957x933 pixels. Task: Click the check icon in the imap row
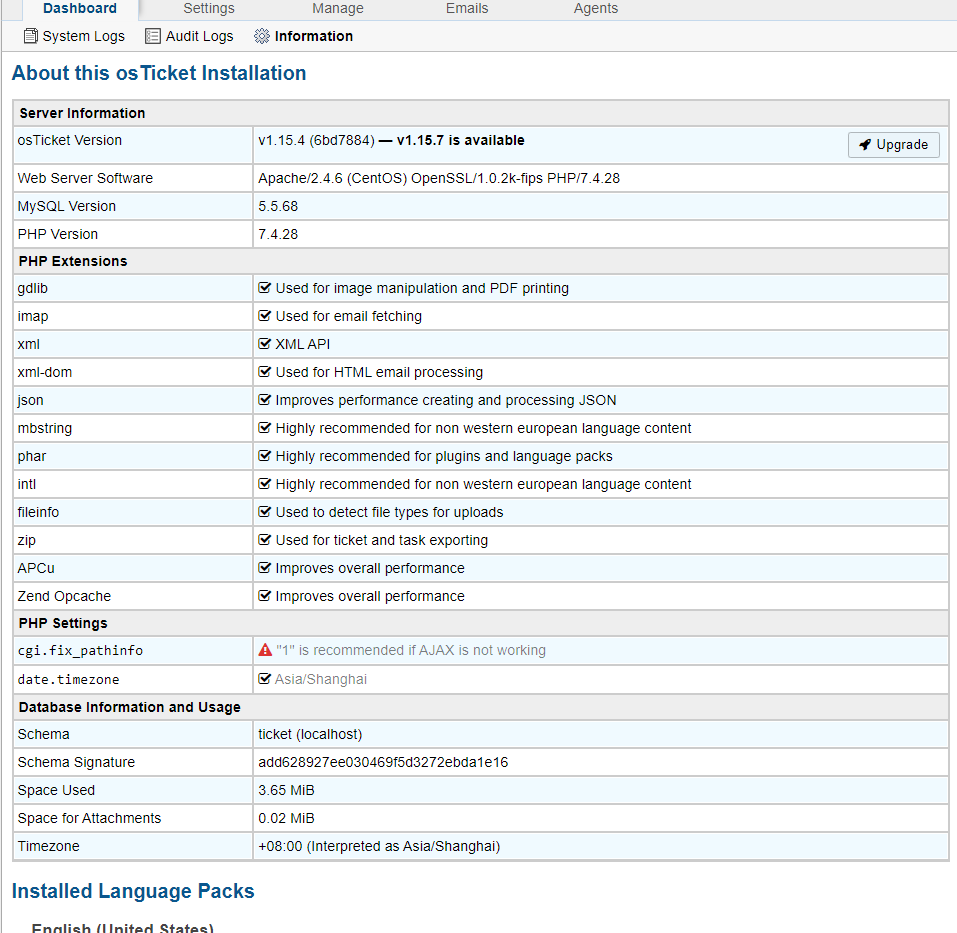tap(264, 316)
